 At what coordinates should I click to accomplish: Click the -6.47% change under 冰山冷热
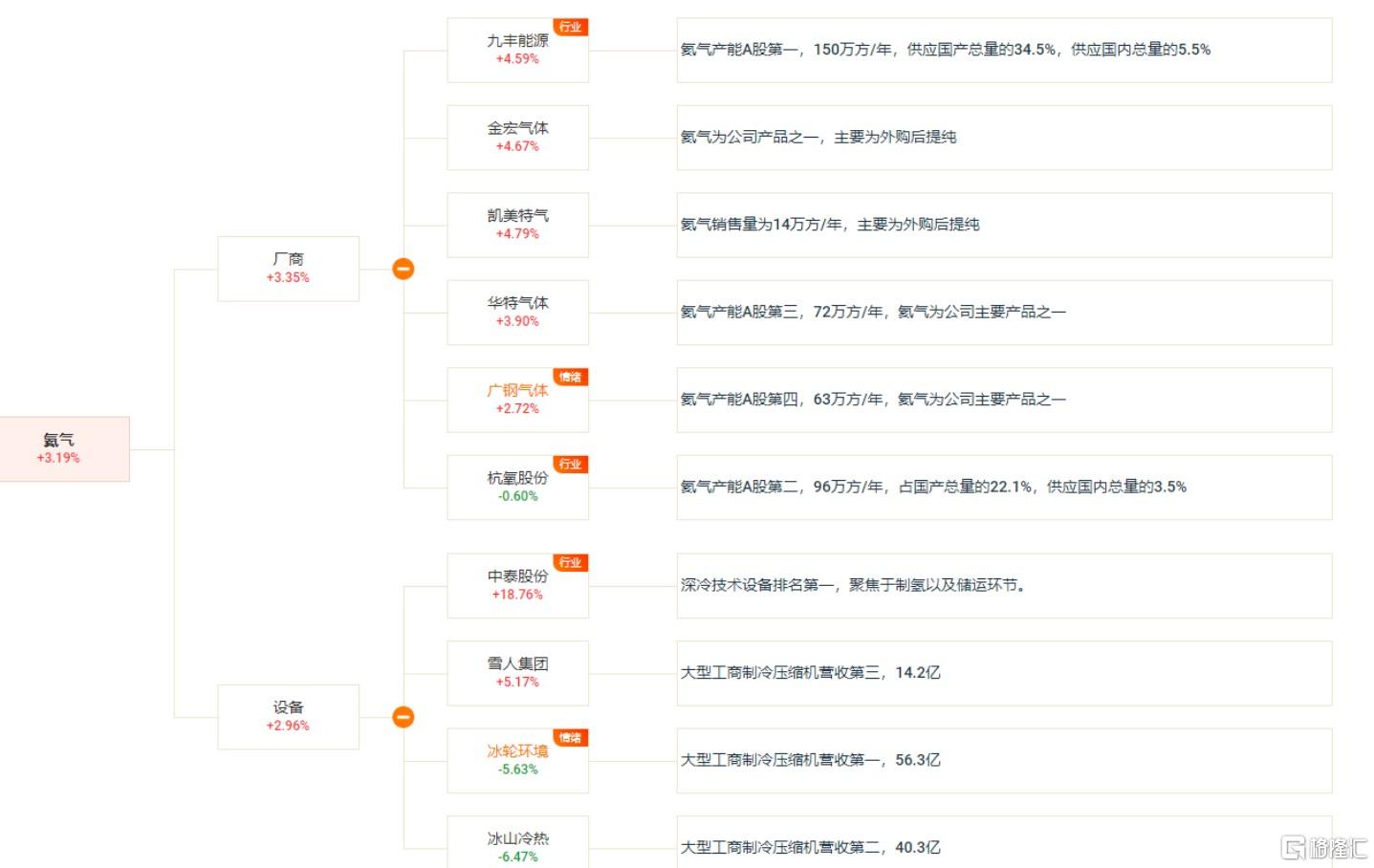(517, 857)
